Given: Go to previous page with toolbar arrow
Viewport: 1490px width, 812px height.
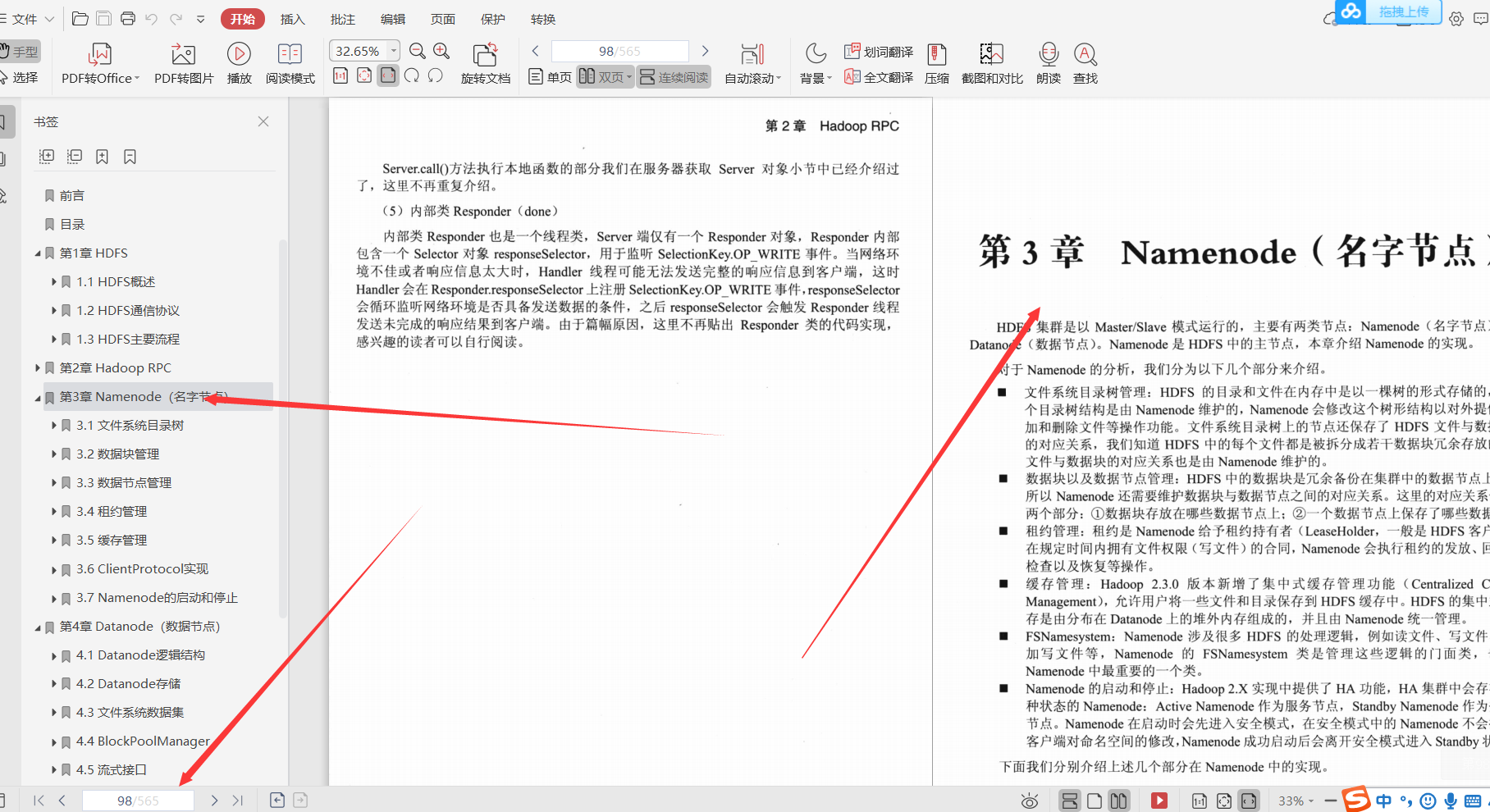Looking at the screenshot, I should pyautogui.click(x=536, y=51).
